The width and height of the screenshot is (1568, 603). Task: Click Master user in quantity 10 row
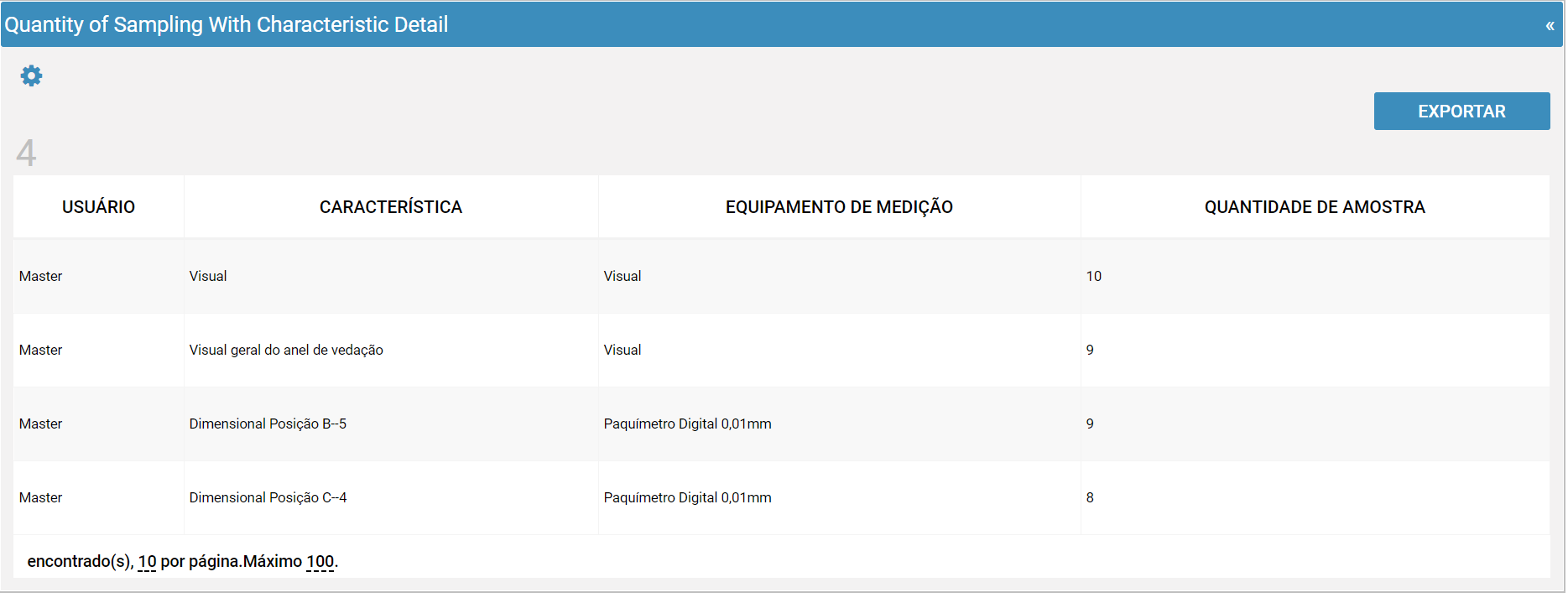(x=40, y=276)
